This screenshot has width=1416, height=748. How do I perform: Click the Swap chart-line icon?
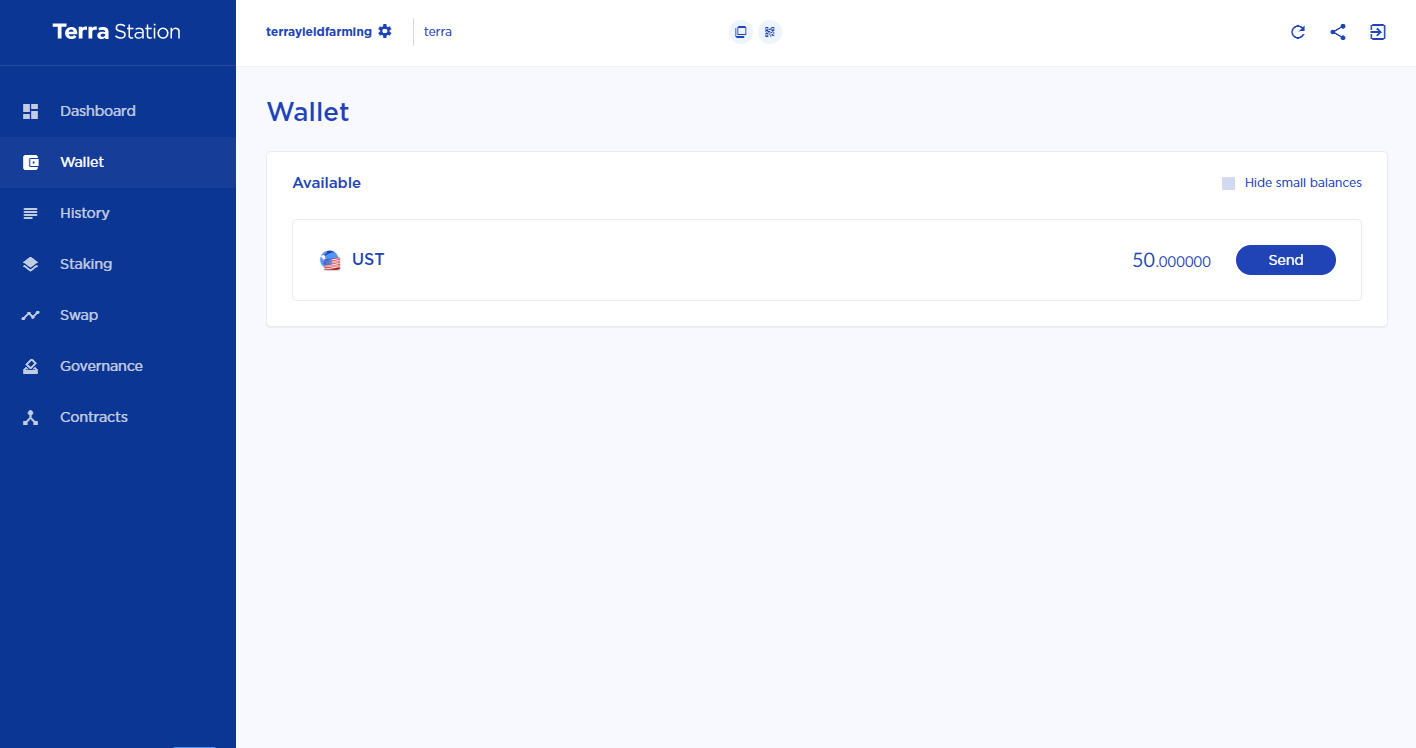point(31,315)
